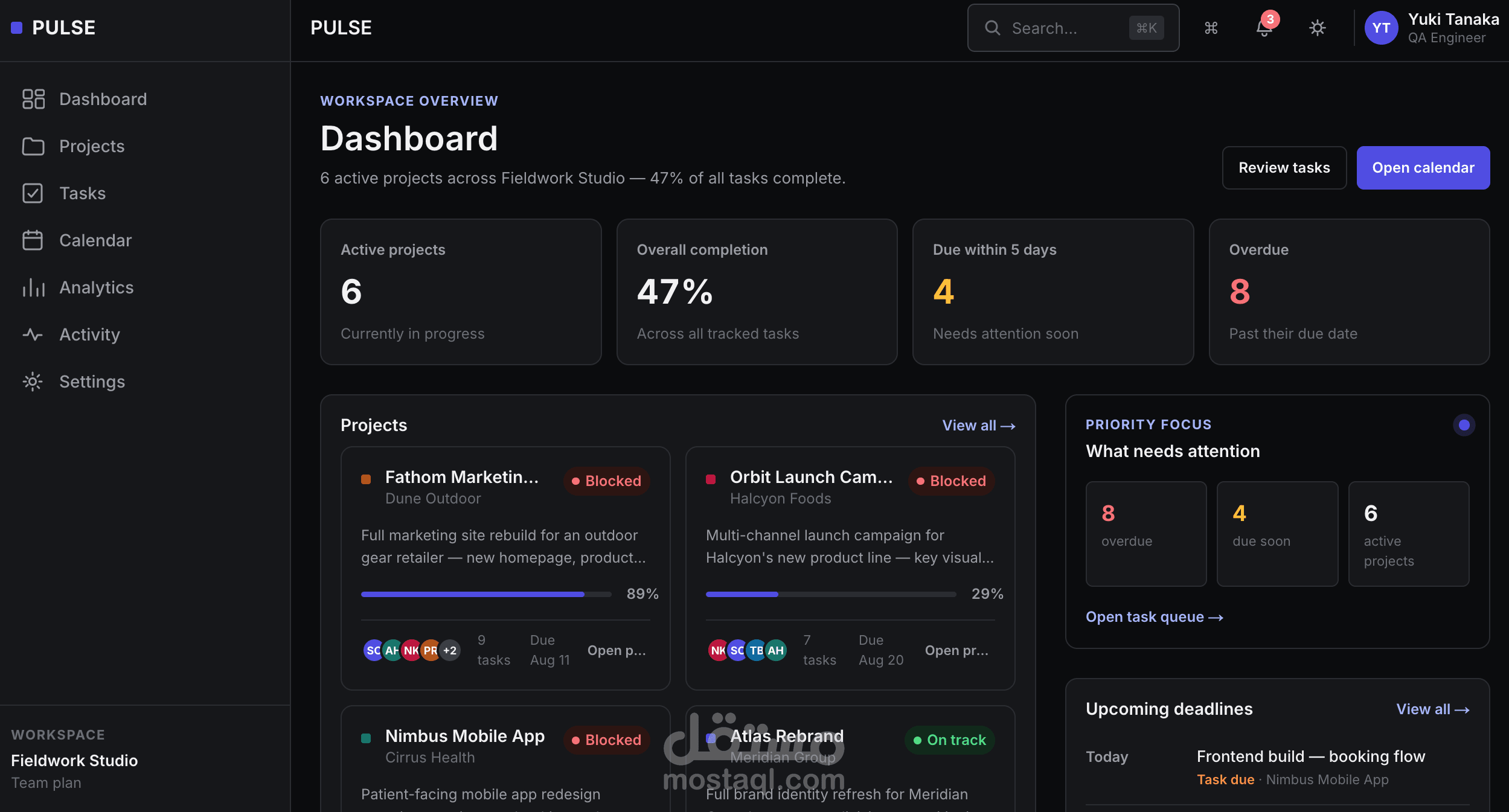Click the Activity pulse icon in sidebar
The width and height of the screenshot is (1509, 812).
pyautogui.click(x=33, y=334)
